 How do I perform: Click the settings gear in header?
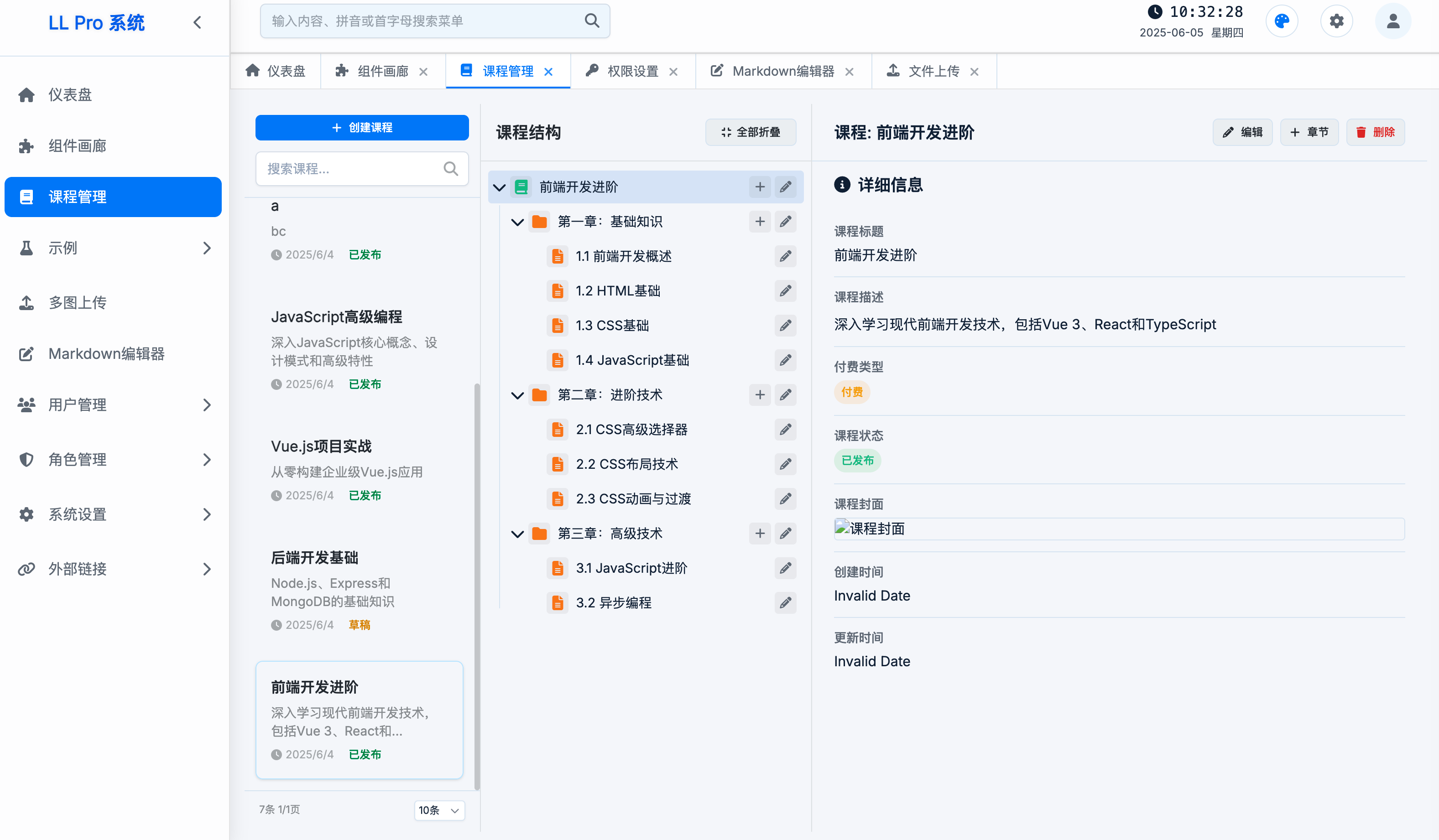(x=1336, y=22)
